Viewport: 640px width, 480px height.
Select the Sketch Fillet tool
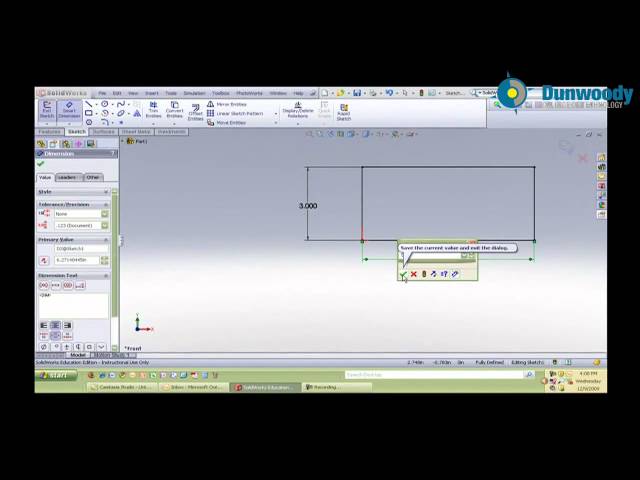click(x=105, y=122)
